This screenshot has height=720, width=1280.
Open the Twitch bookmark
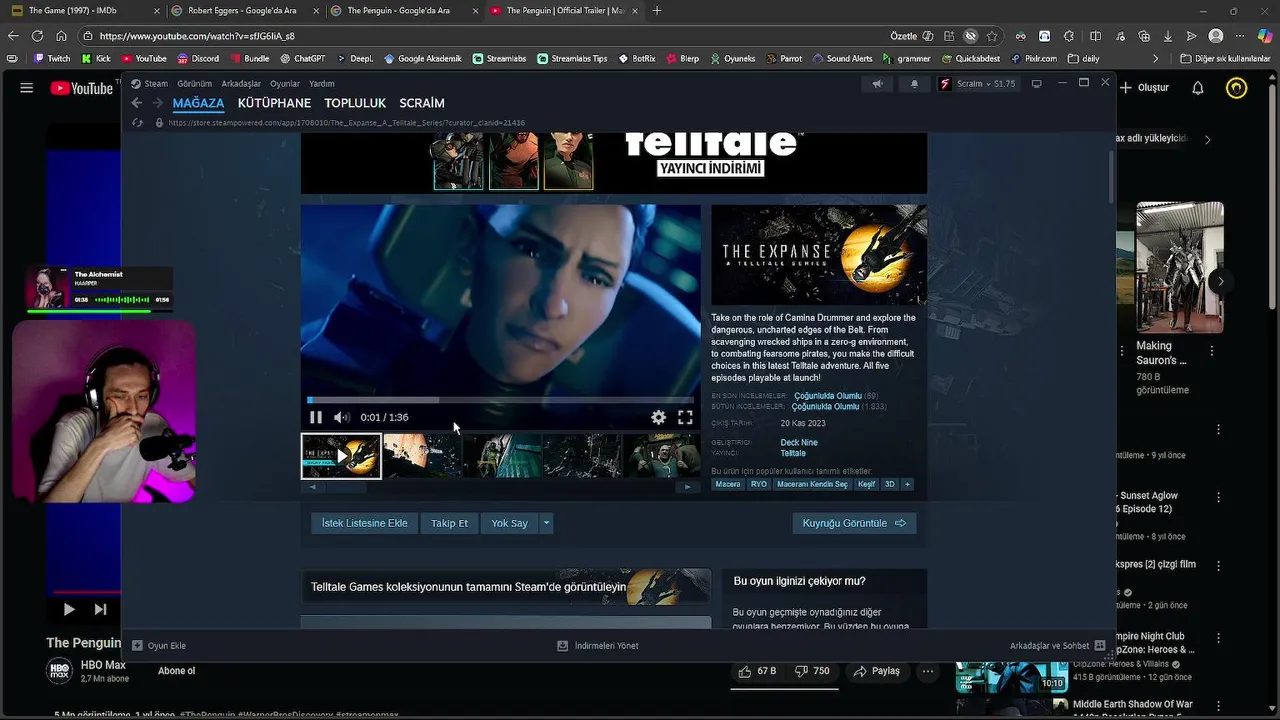click(x=52, y=59)
